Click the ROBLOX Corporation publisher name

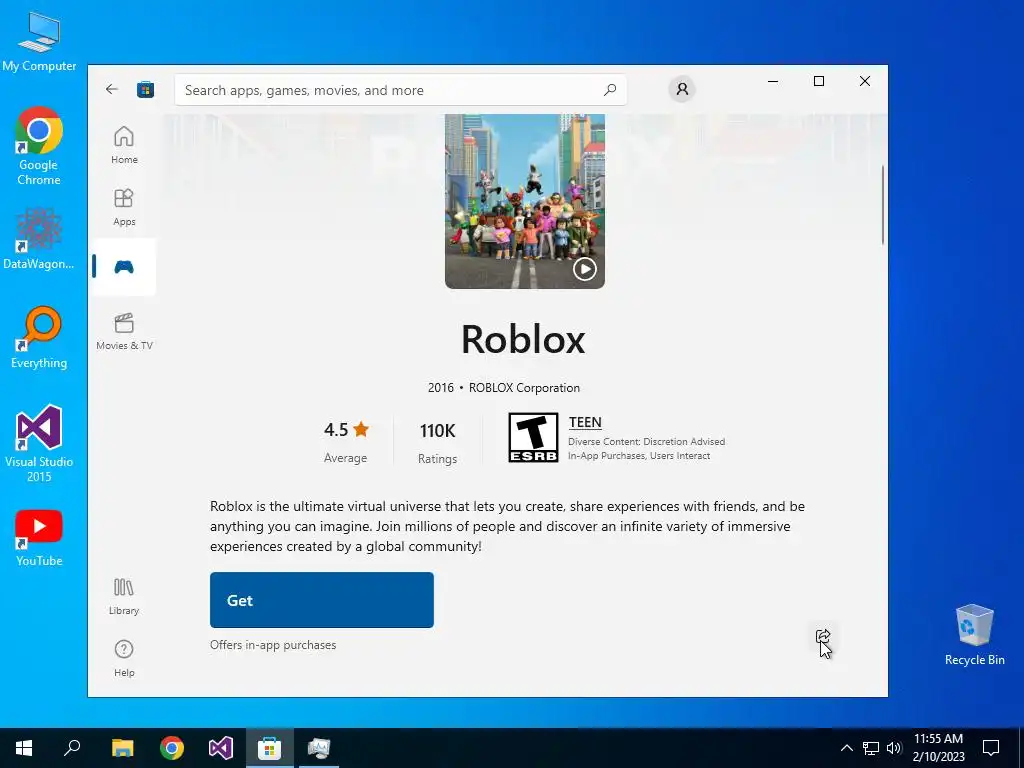click(x=524, y=388)
